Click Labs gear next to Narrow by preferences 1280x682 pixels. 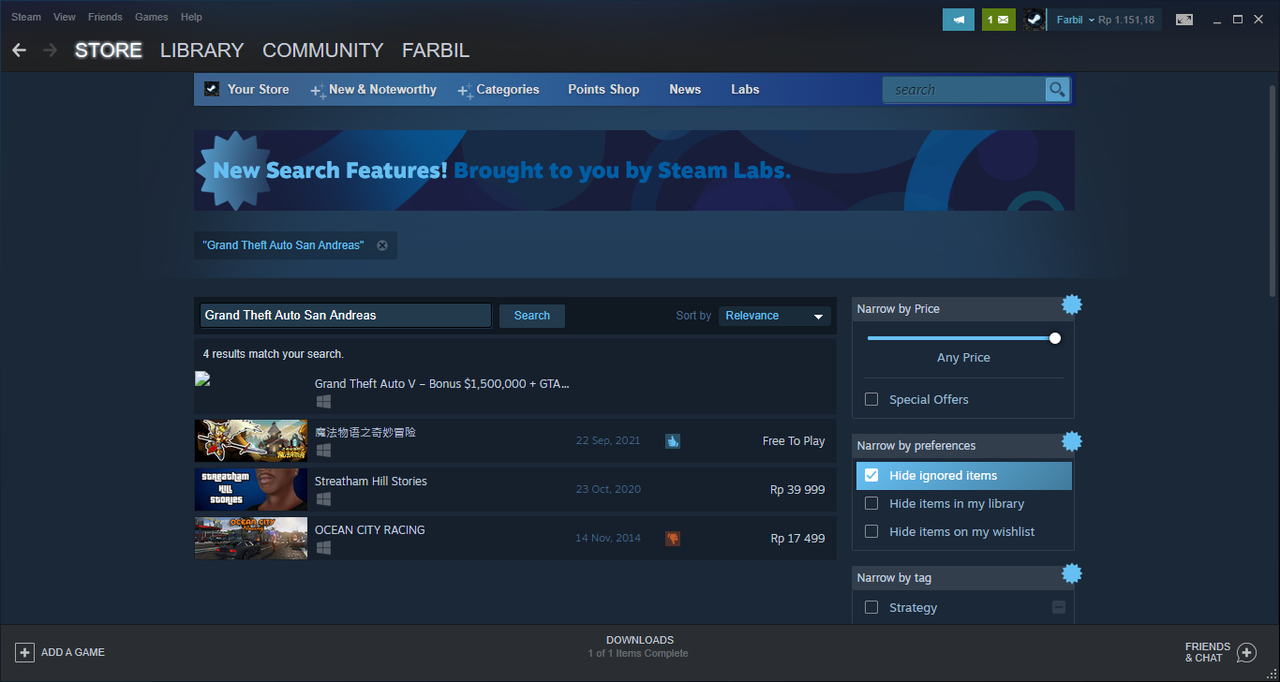pos(1071,441)
